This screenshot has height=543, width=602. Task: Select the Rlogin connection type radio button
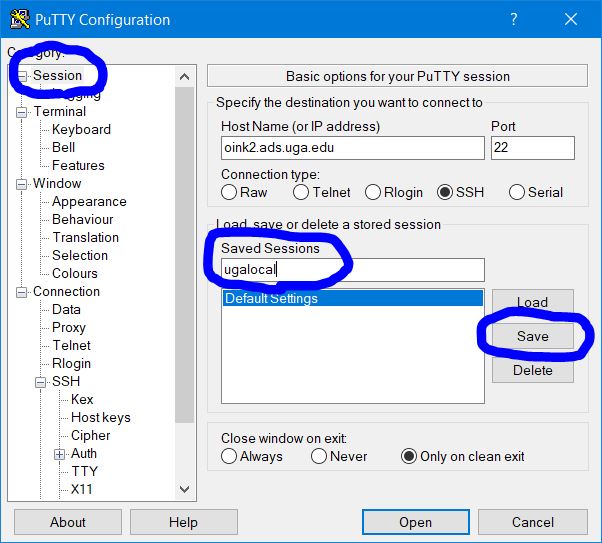[373, 192]
